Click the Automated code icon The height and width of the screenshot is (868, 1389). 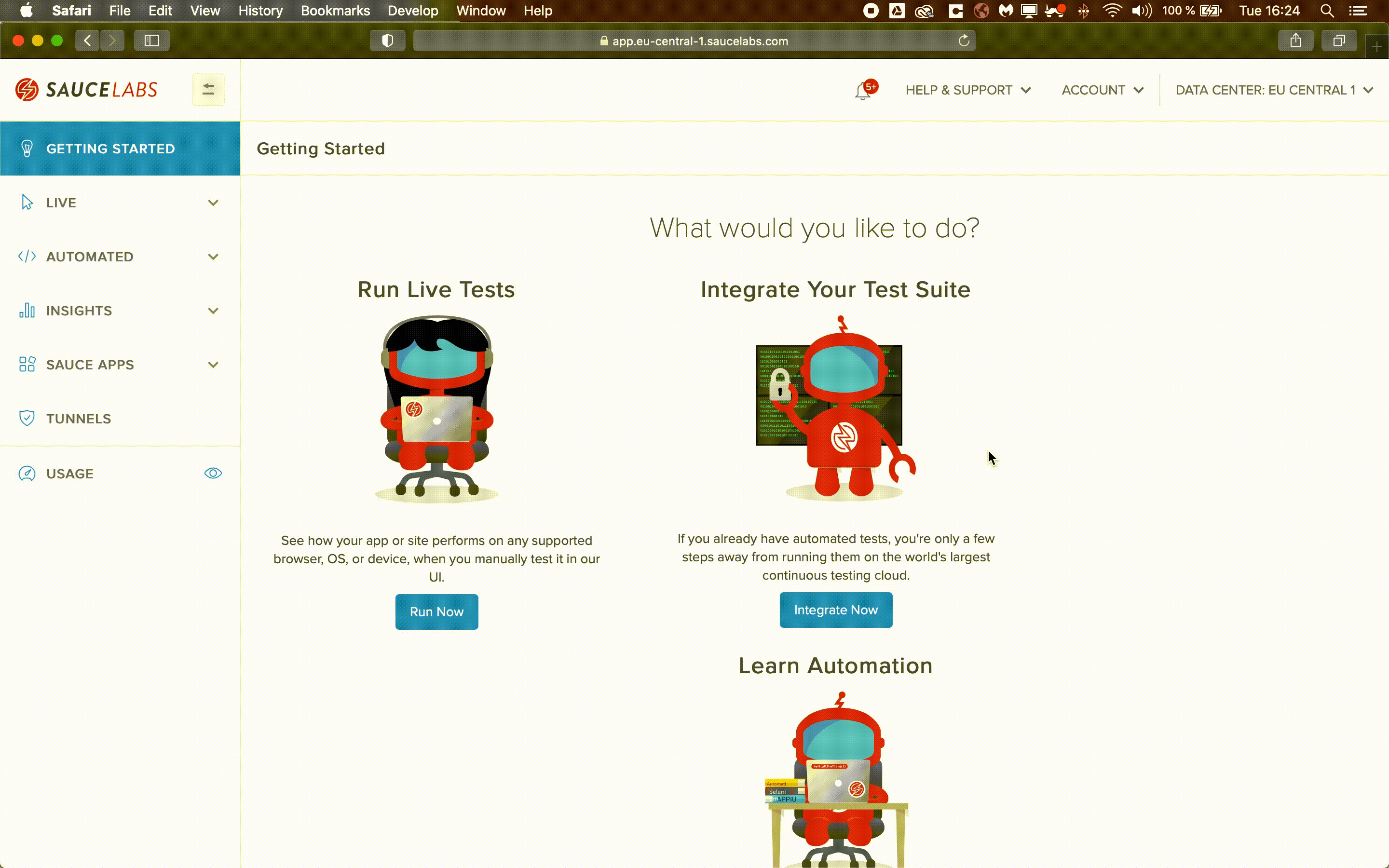pos(27,257)
